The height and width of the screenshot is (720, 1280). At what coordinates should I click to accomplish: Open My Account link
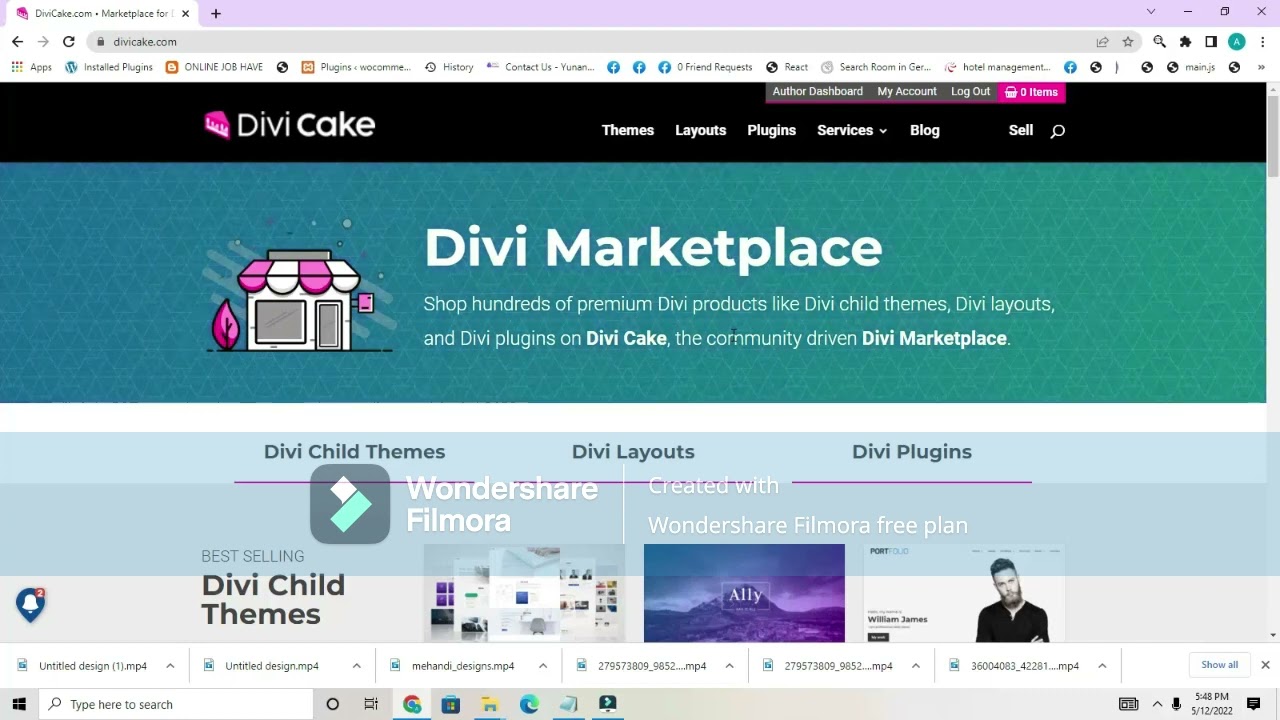click(907, 92)
